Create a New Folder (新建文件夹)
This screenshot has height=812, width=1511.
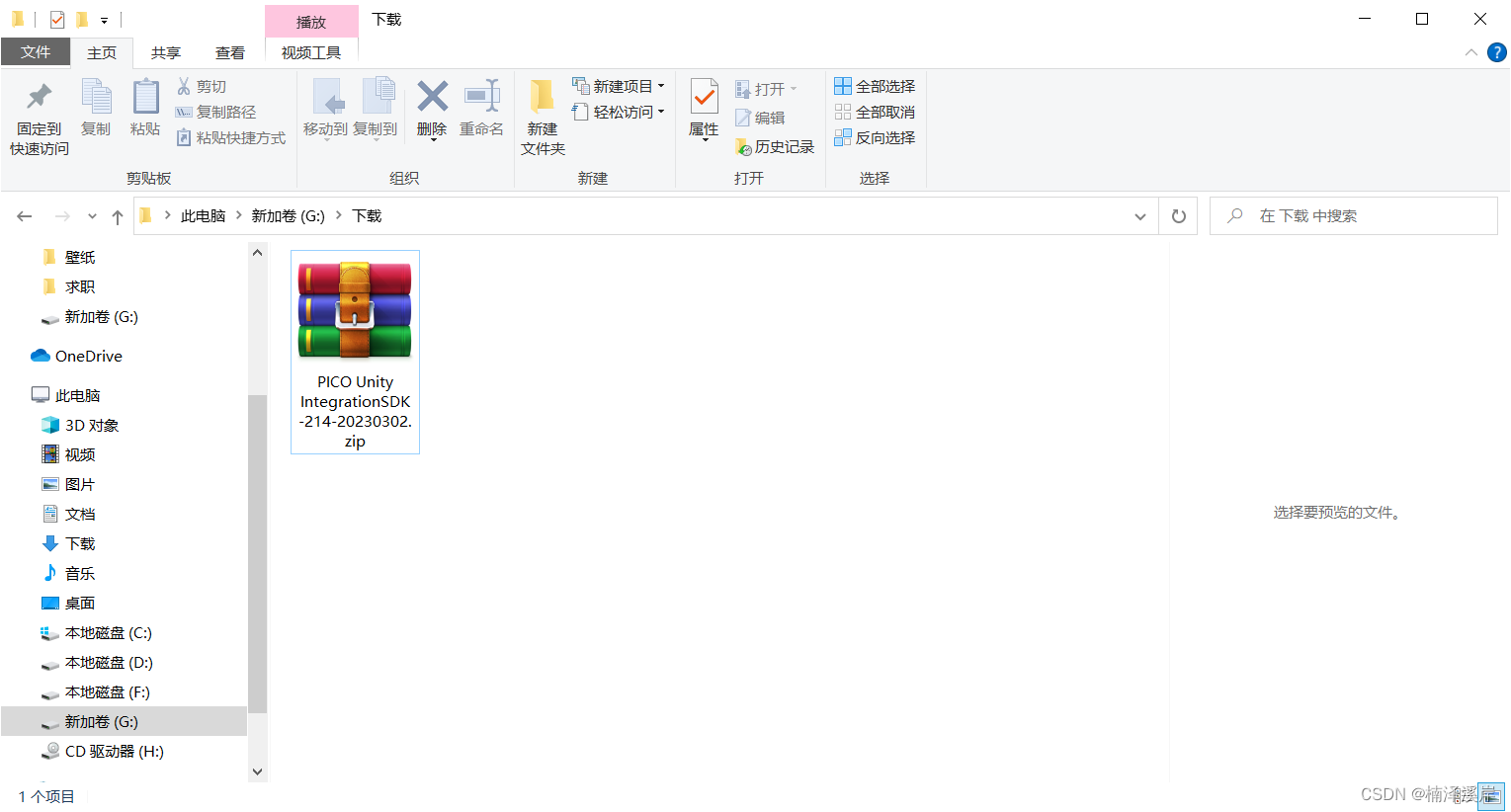[543, 118]
